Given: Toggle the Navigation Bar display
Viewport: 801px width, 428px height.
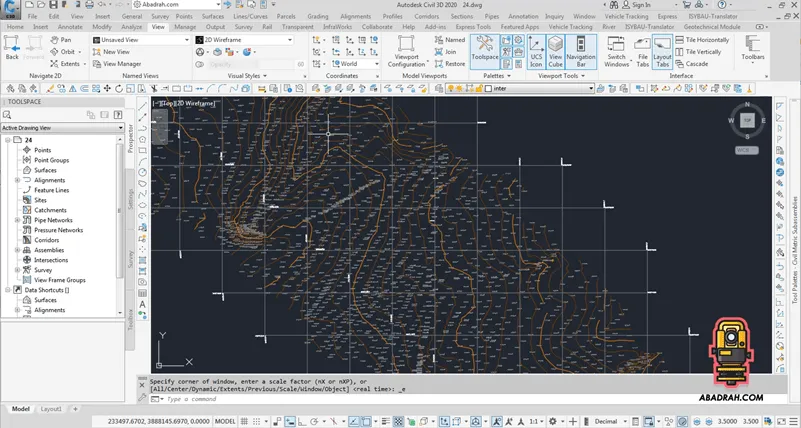Looking at the screenshot, I should 581,50.
